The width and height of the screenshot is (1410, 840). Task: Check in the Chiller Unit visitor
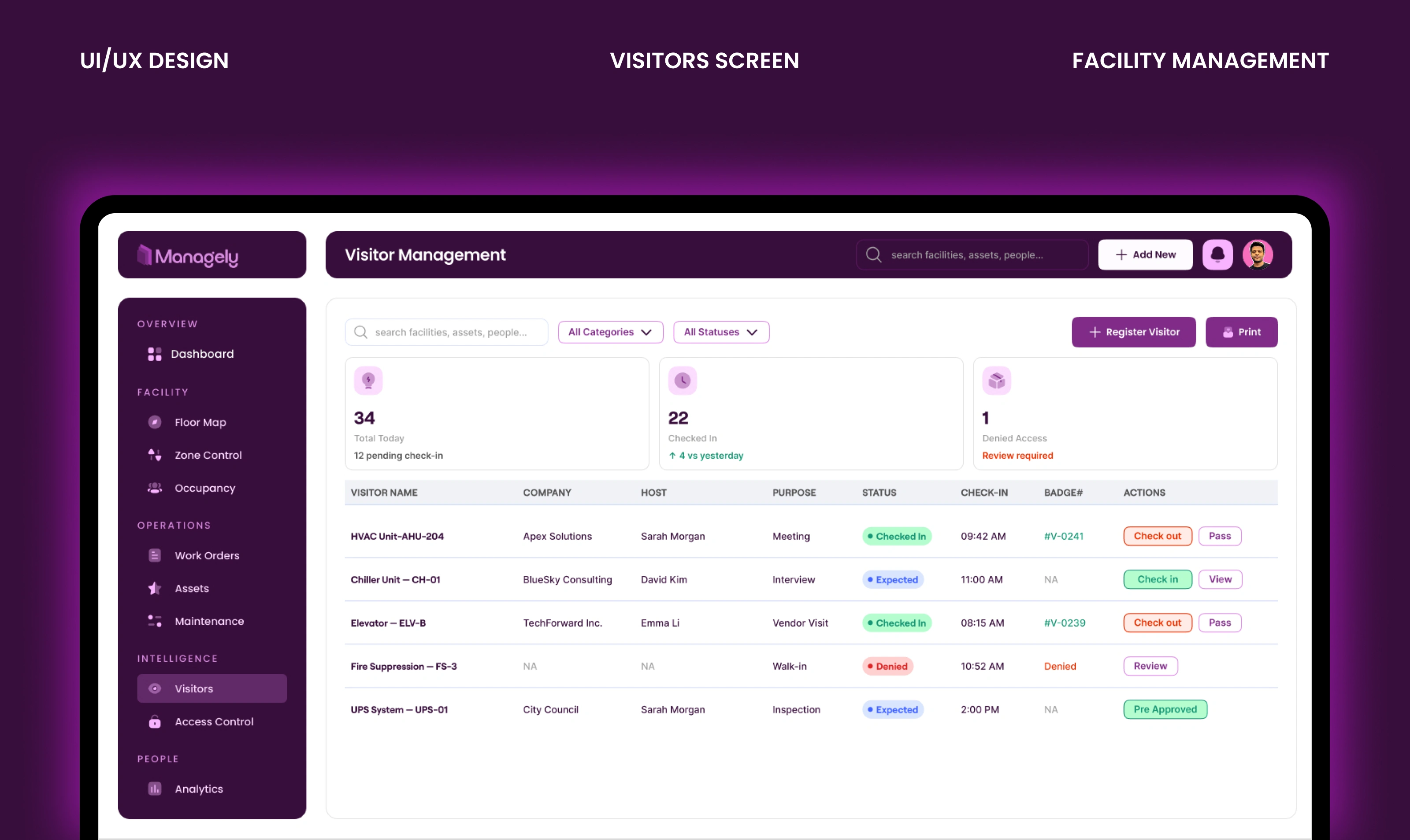(x=1158, y=580)
